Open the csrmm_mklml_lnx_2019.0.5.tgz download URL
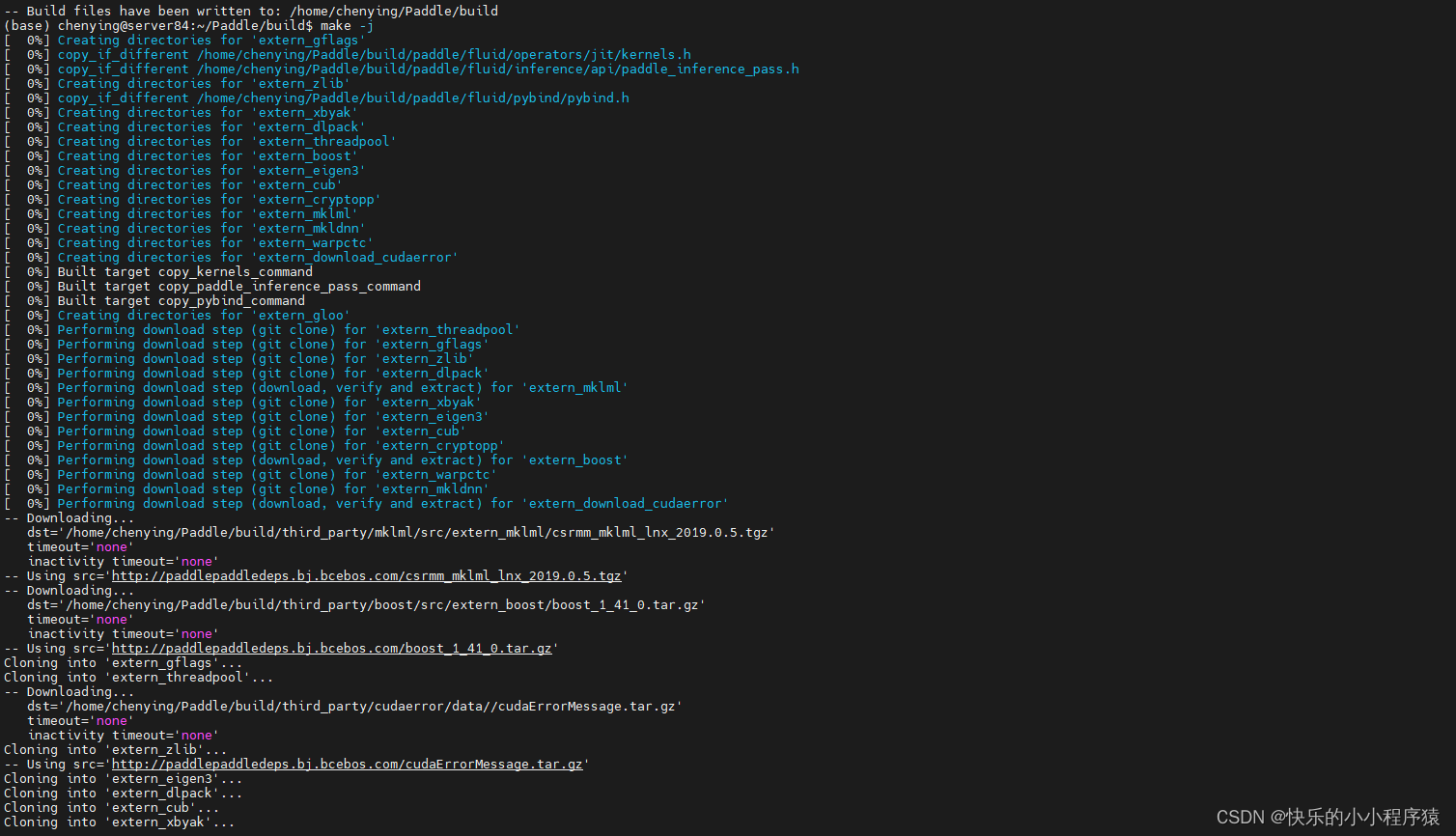Image resolution: width=1456 pixels, height=836 pixels. pos(367,575)
